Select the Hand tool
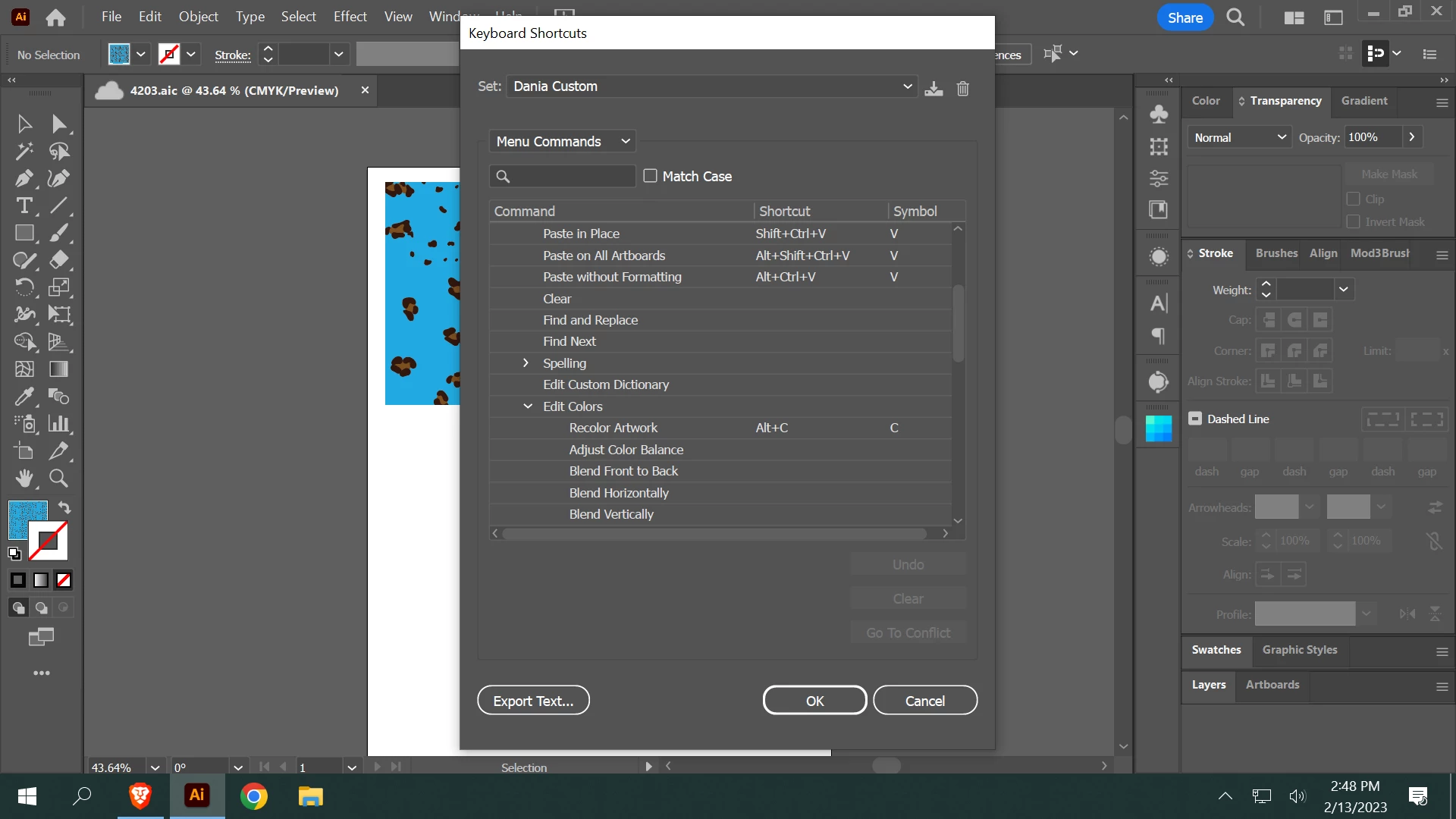This screenshot has width=1456, height=819. [24, 479]
